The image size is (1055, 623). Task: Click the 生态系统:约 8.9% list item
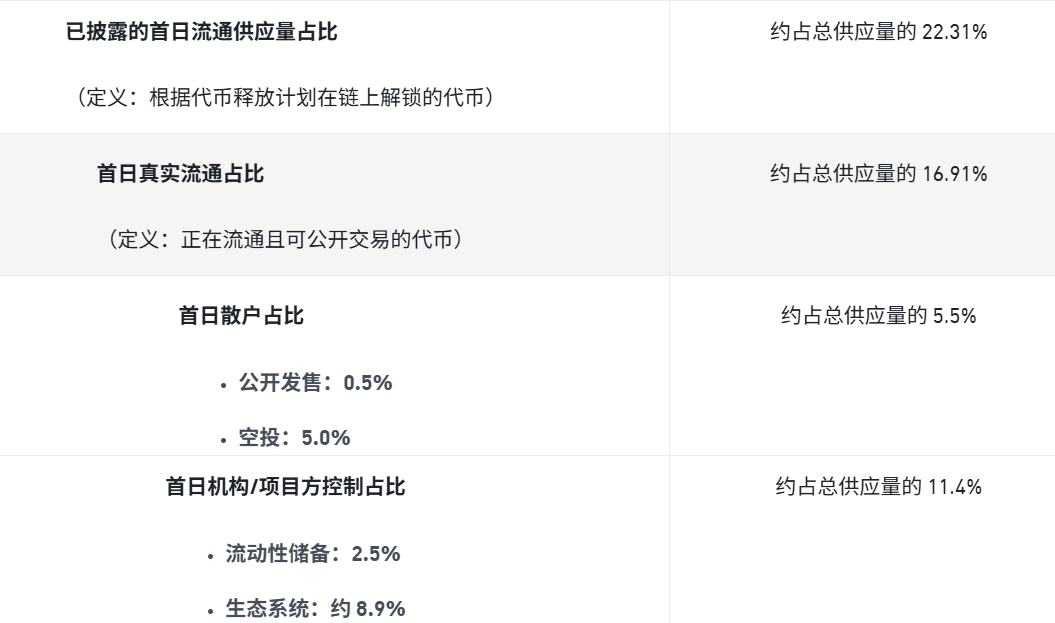click(x=315, y=608)
